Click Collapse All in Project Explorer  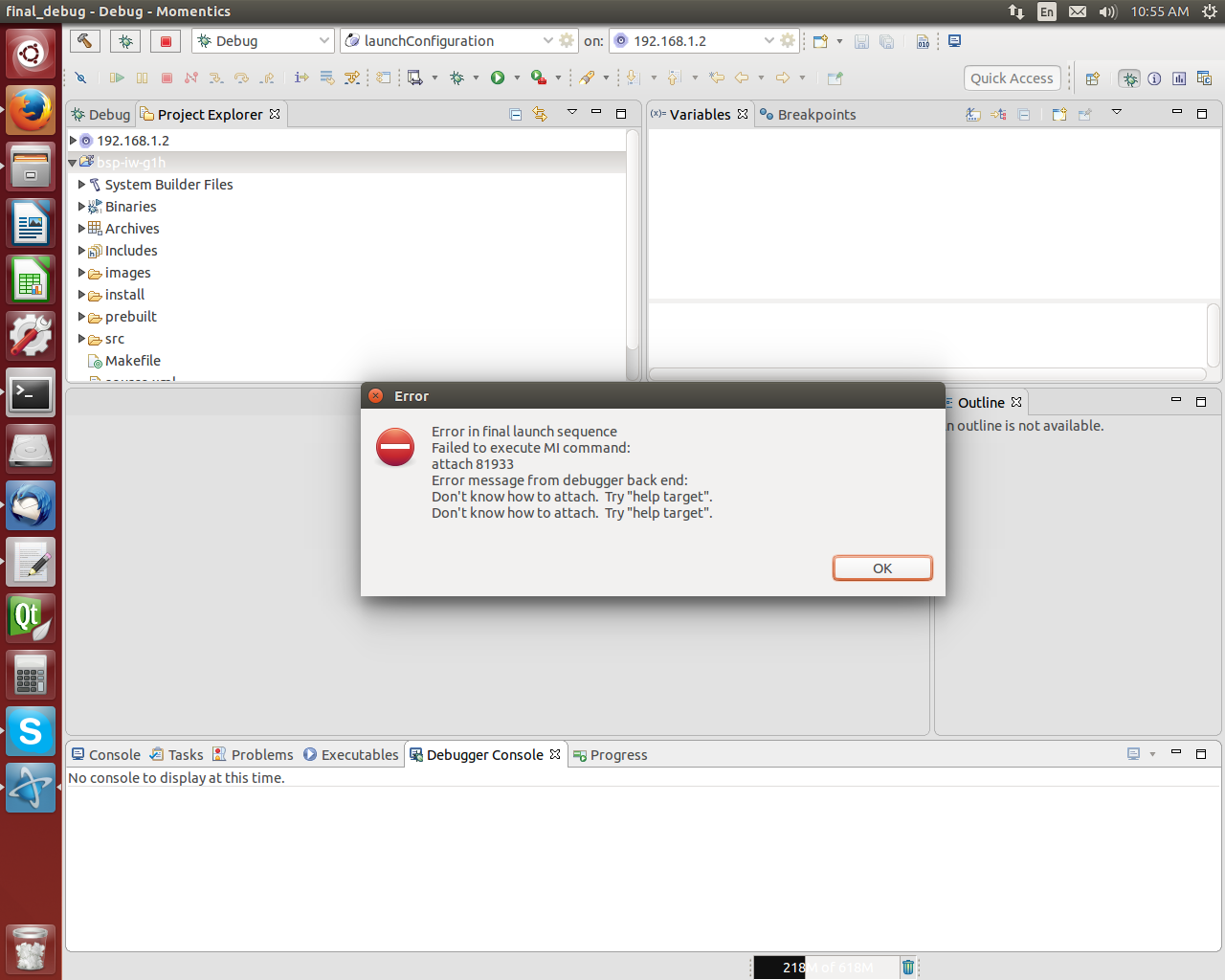(516, 115)
